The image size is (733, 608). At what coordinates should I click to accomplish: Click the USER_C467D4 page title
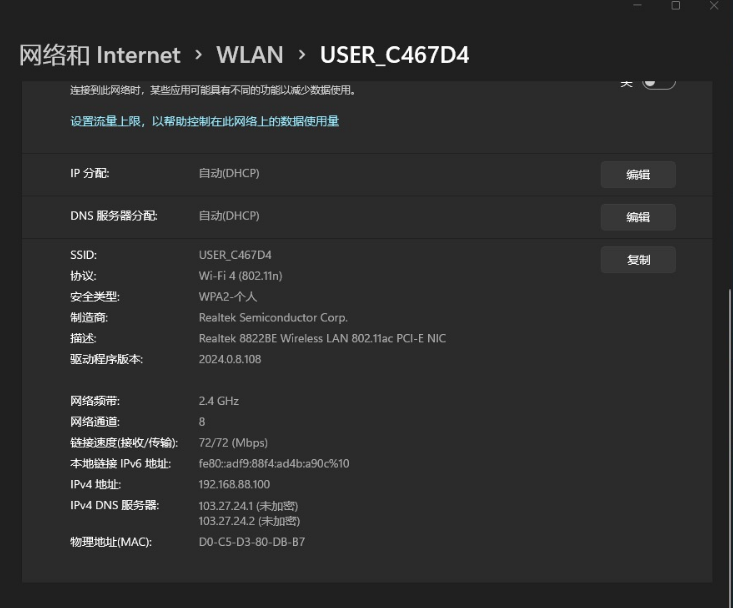394,55
